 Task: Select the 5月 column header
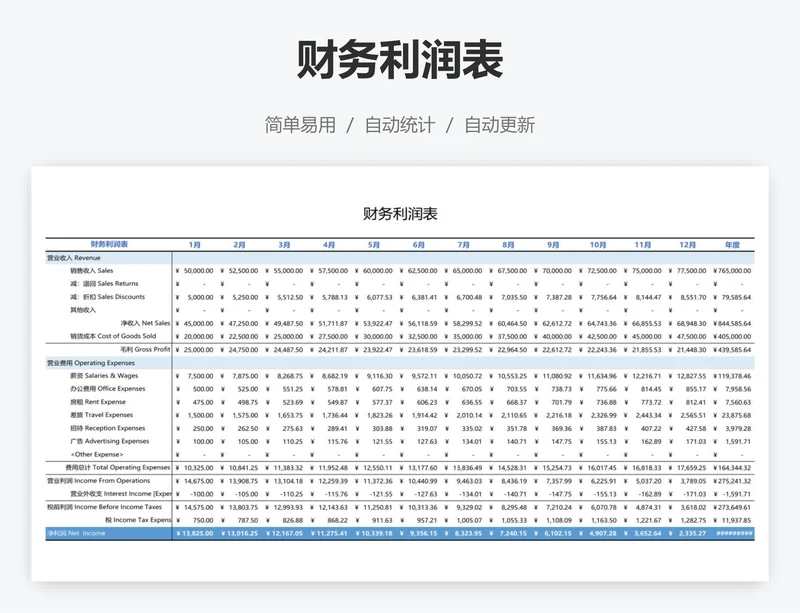click(374, 245)
